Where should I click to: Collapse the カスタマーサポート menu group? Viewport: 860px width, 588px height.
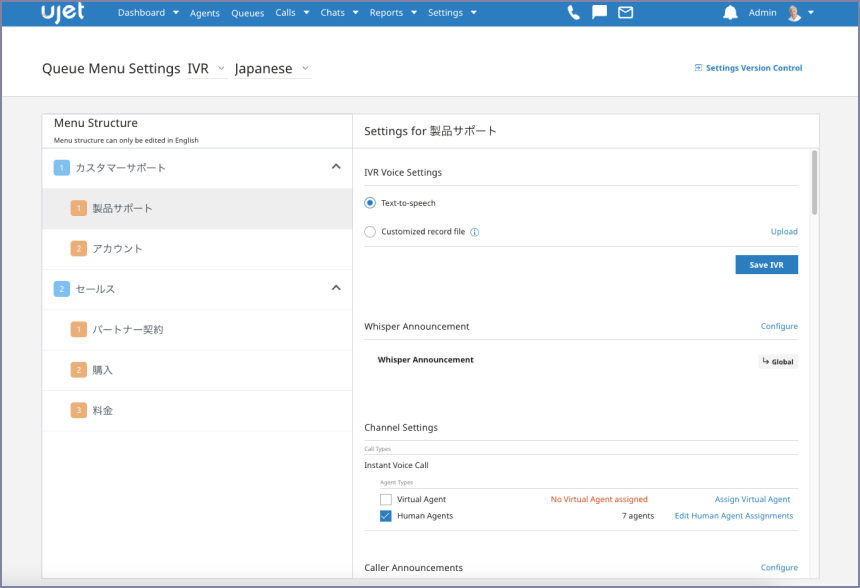pos(336,167)
